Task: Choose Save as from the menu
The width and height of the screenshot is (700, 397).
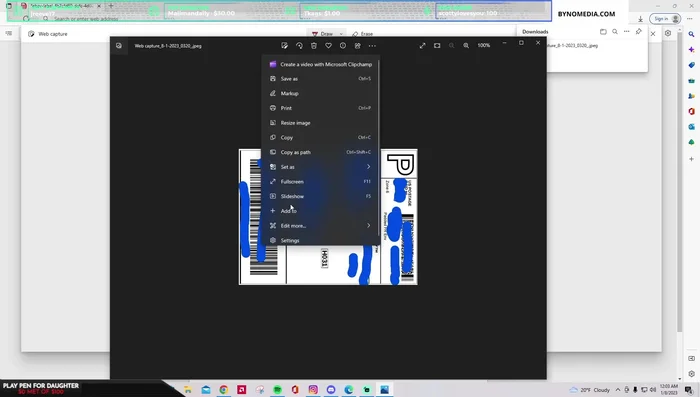Action: 321,79
